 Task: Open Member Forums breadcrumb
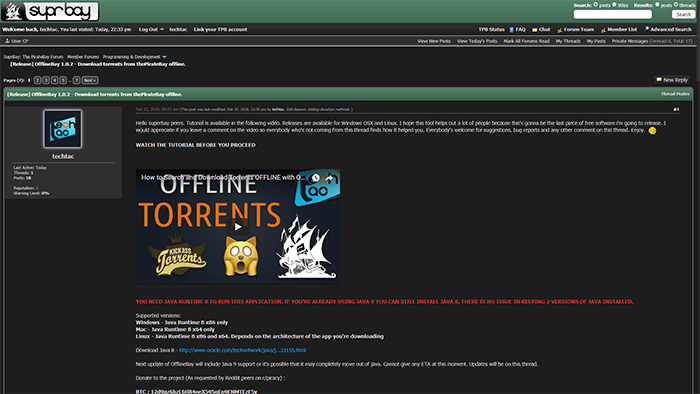83,57
